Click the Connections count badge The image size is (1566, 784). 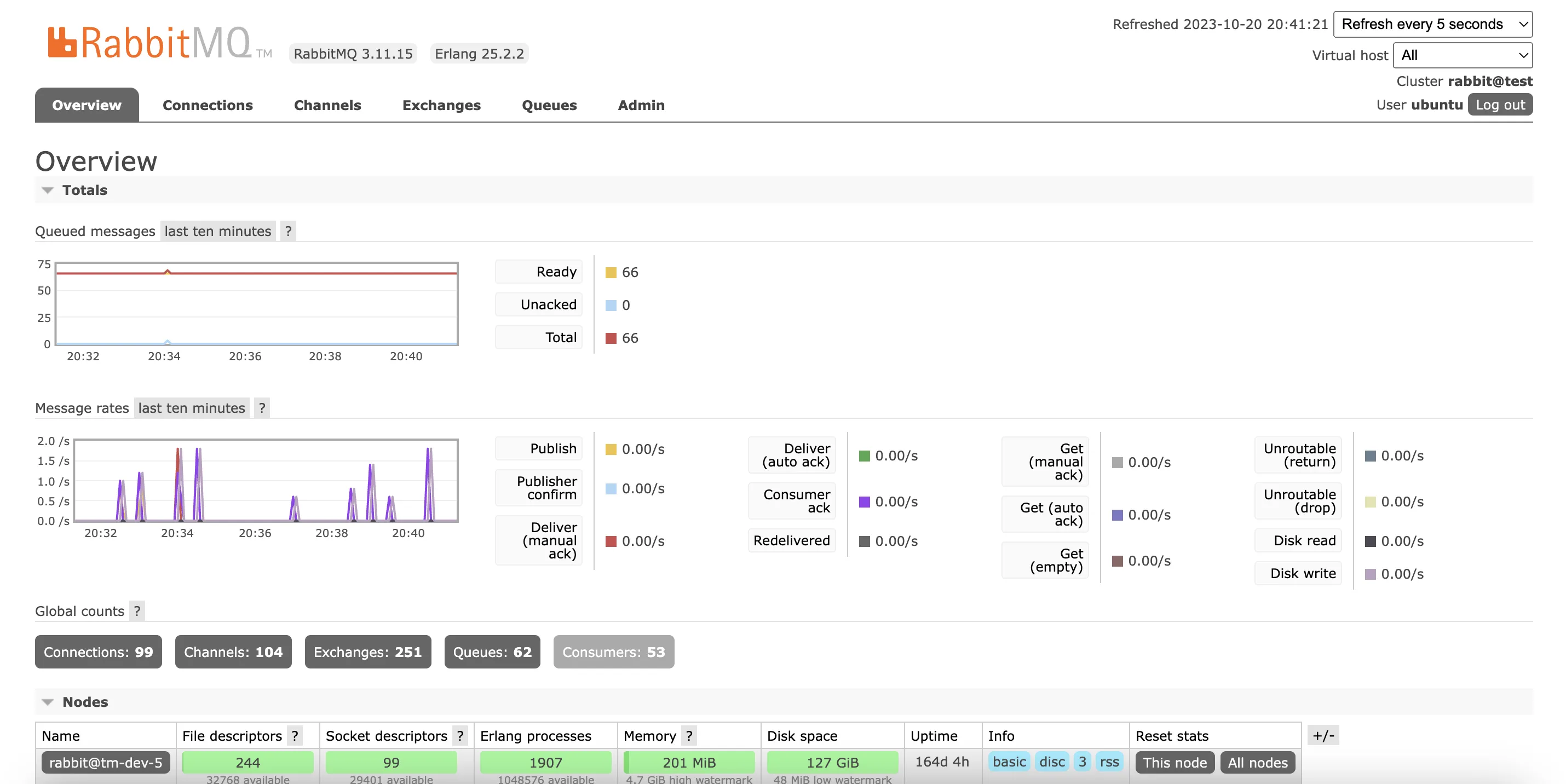[x=98, y=650]
